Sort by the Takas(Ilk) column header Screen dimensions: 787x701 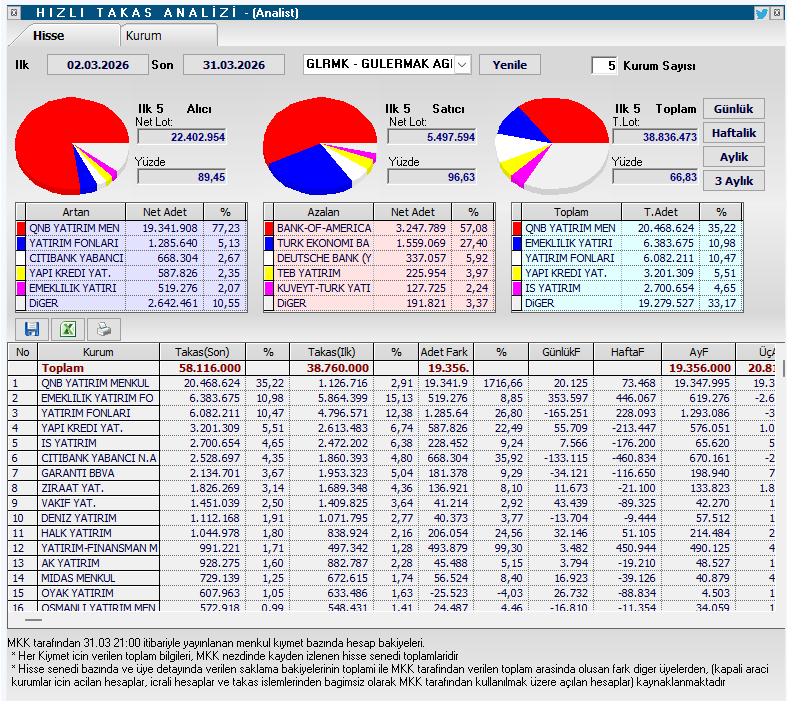[332, 352]
